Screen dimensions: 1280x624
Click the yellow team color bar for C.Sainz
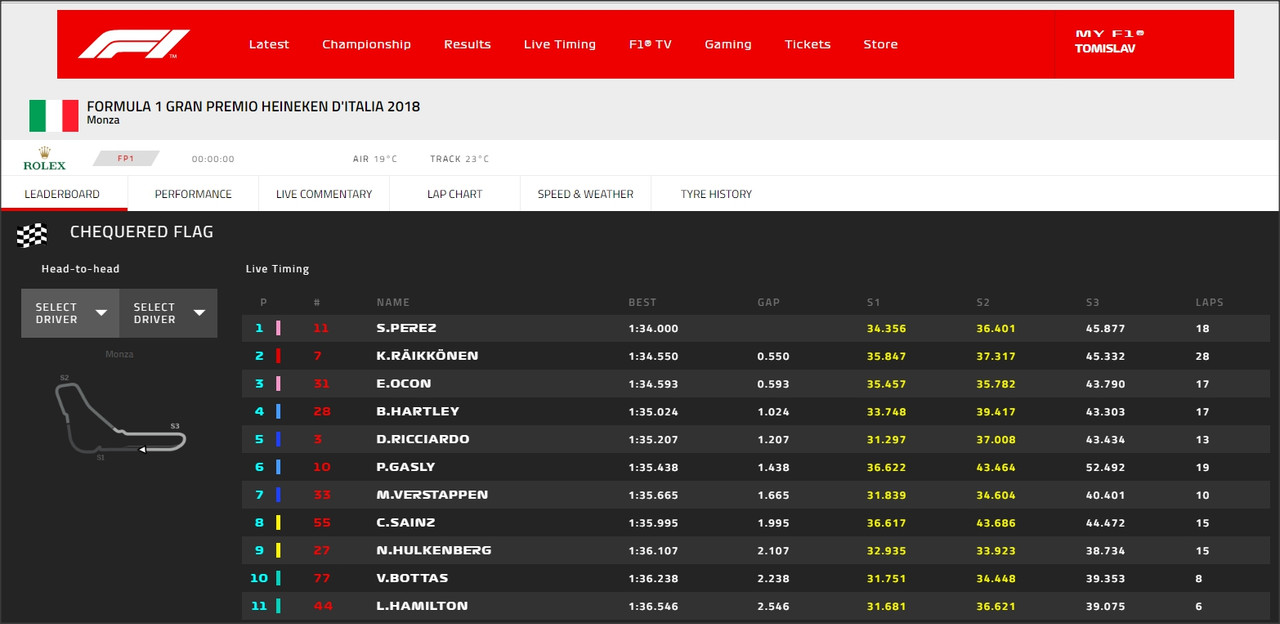tap(278, 522)
